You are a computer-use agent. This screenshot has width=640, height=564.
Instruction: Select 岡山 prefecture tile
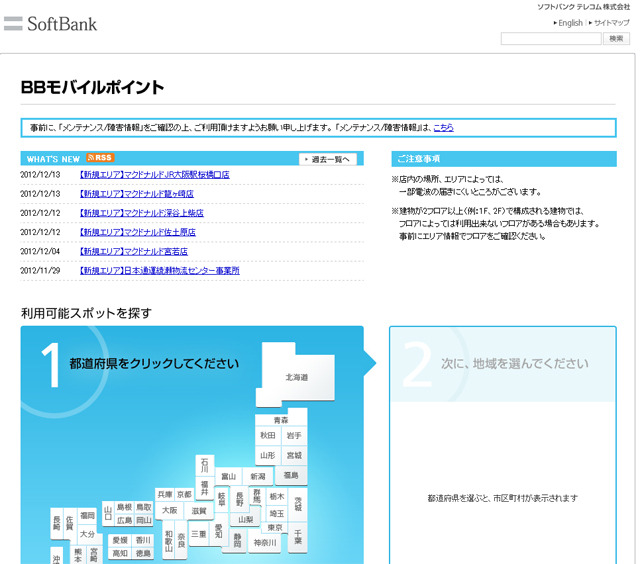[144, 520]
